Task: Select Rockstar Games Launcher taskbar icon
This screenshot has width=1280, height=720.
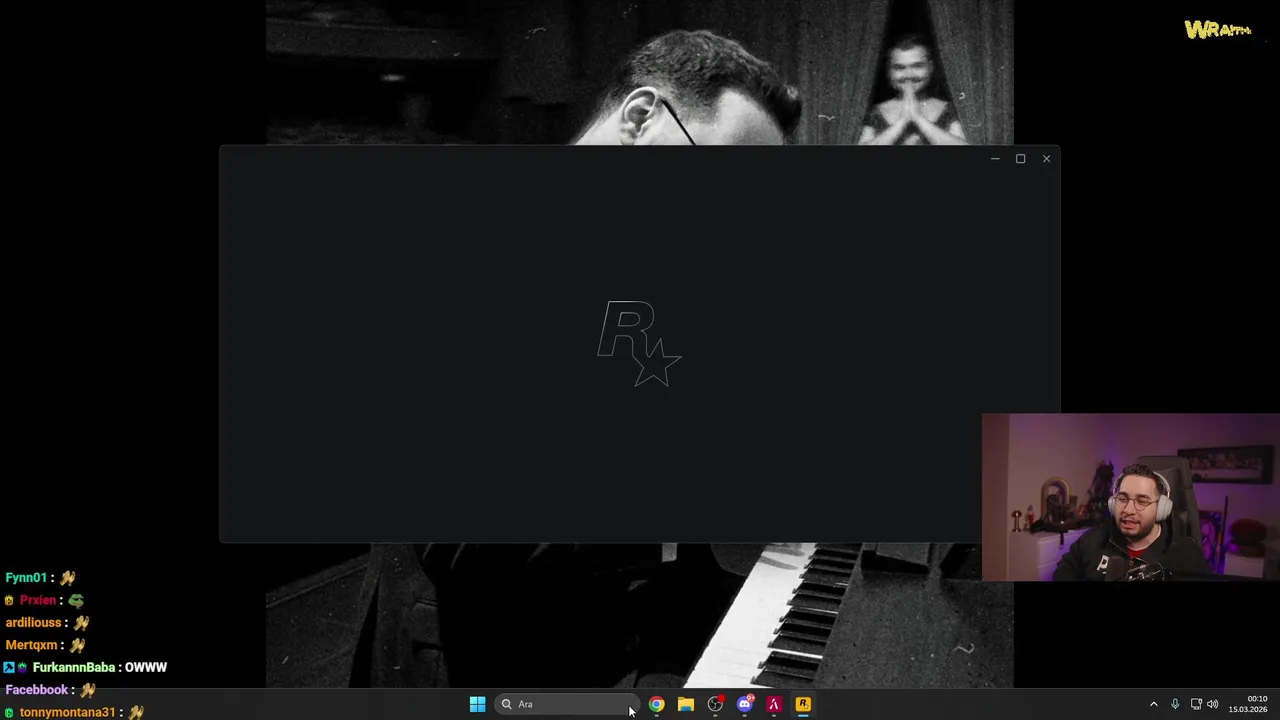Action: [803, 704]
